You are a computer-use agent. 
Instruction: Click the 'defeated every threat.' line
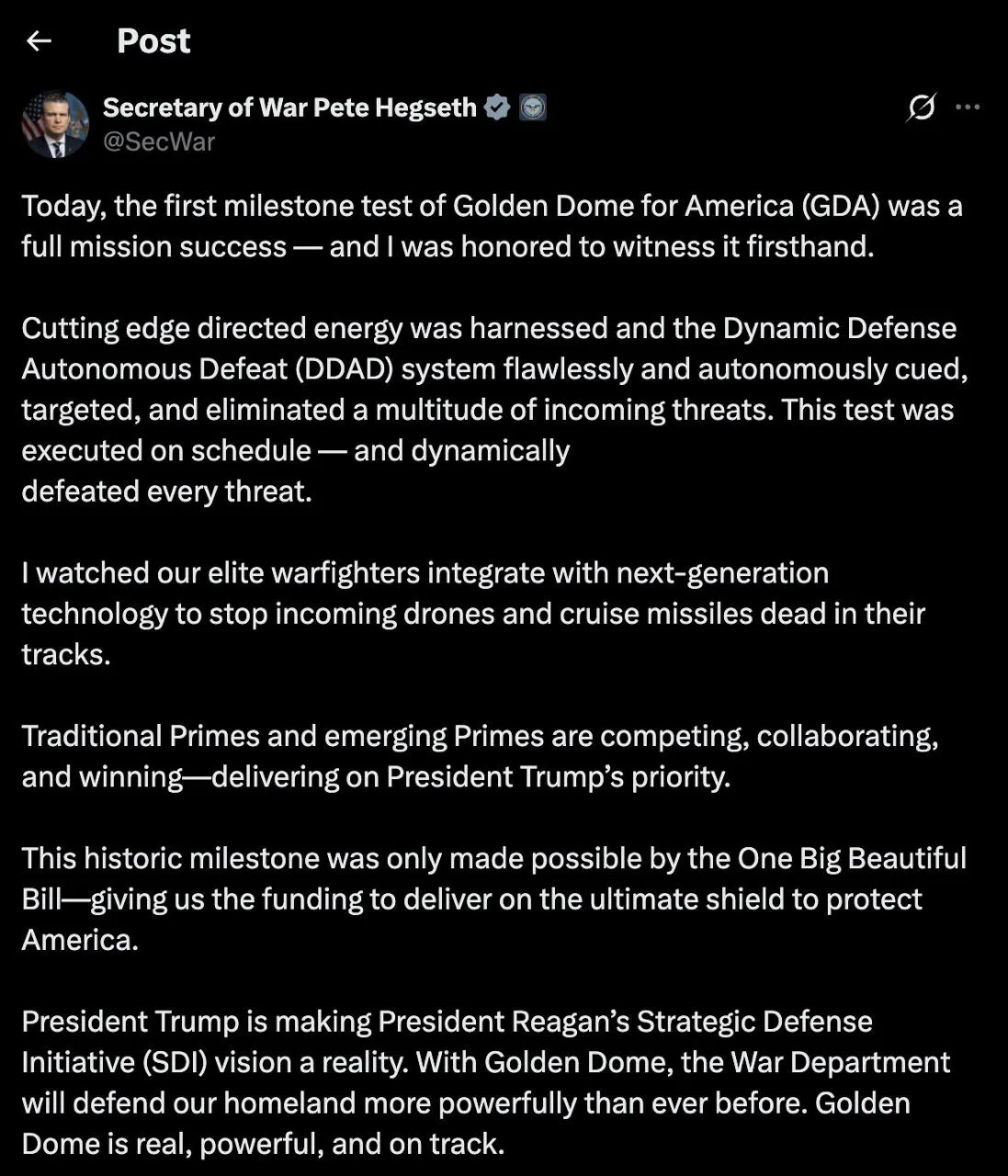click(x=166, y=492)
